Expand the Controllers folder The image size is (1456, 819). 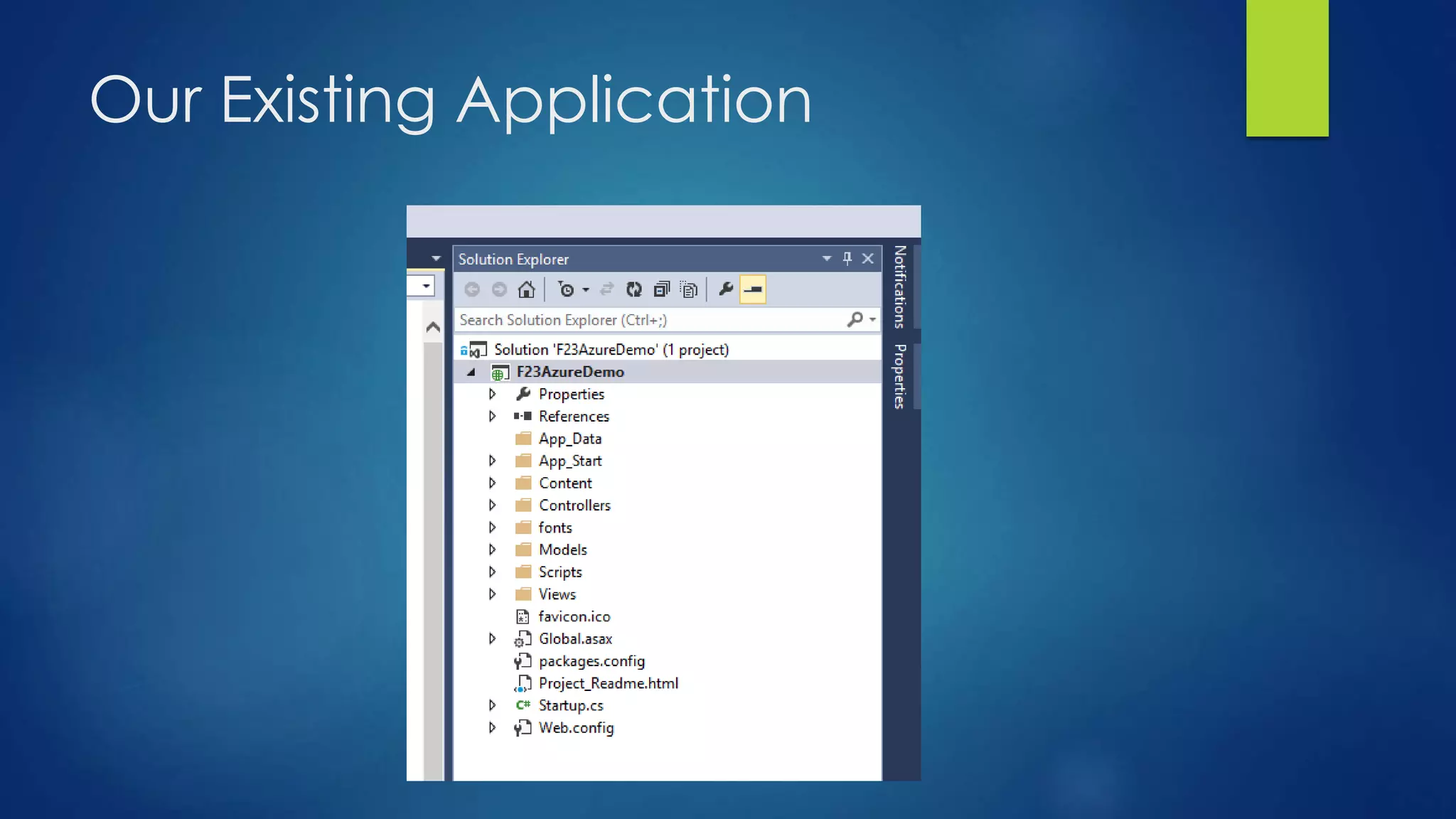[x=492, y=505]
